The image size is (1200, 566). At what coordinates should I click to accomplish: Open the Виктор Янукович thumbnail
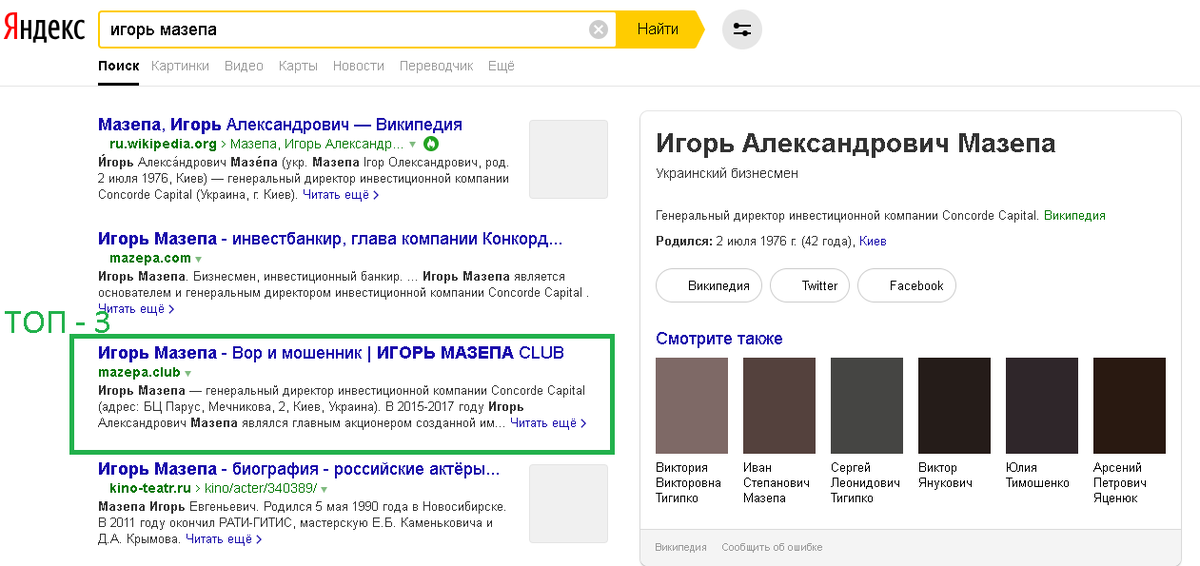[954, 406]
